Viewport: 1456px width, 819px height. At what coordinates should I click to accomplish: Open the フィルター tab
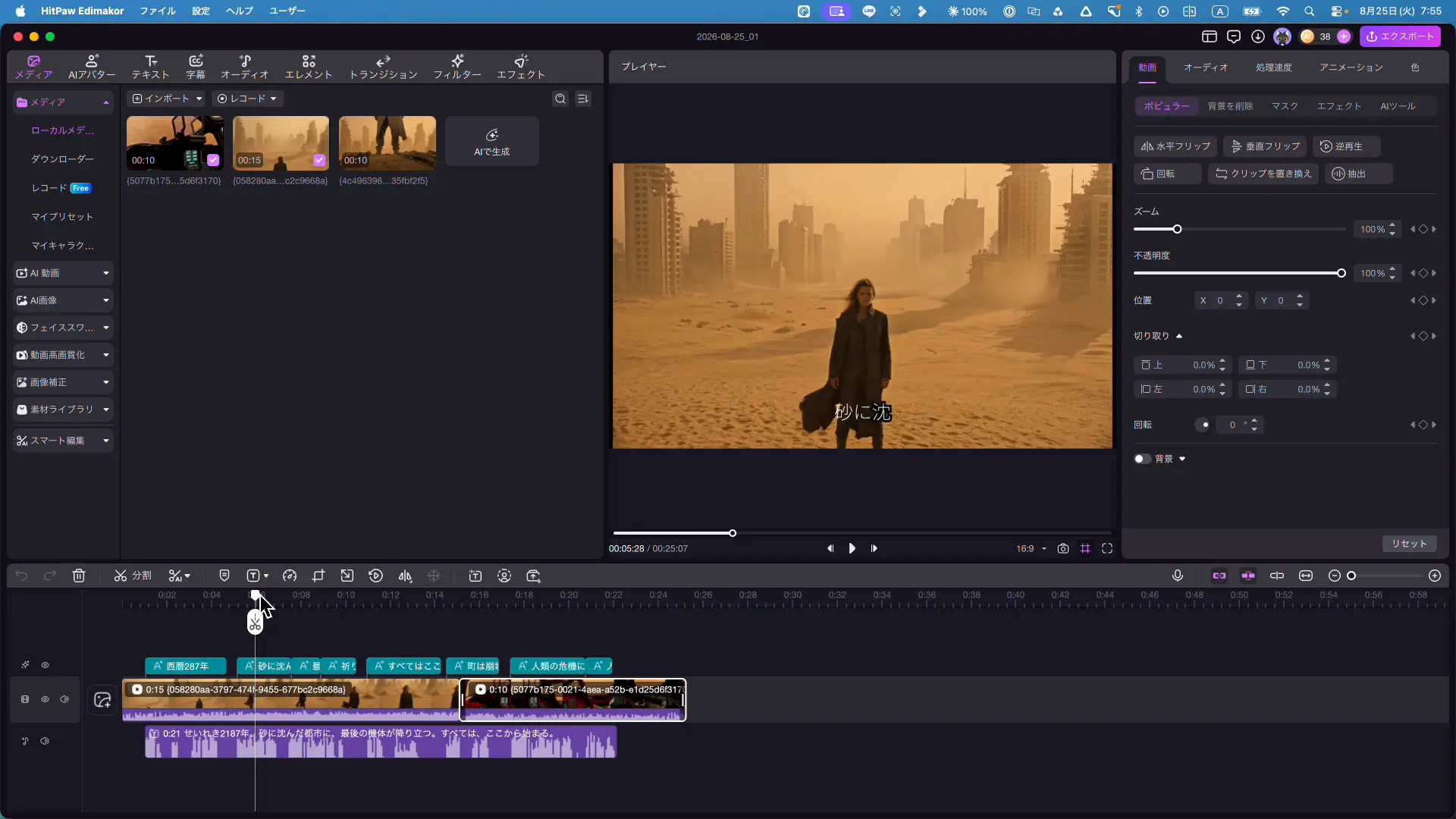coord(457,67)
